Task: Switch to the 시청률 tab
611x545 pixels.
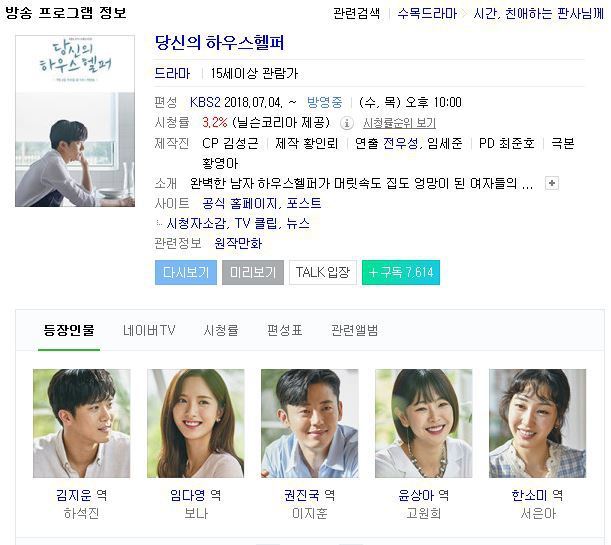Action: tap(221, 330)
